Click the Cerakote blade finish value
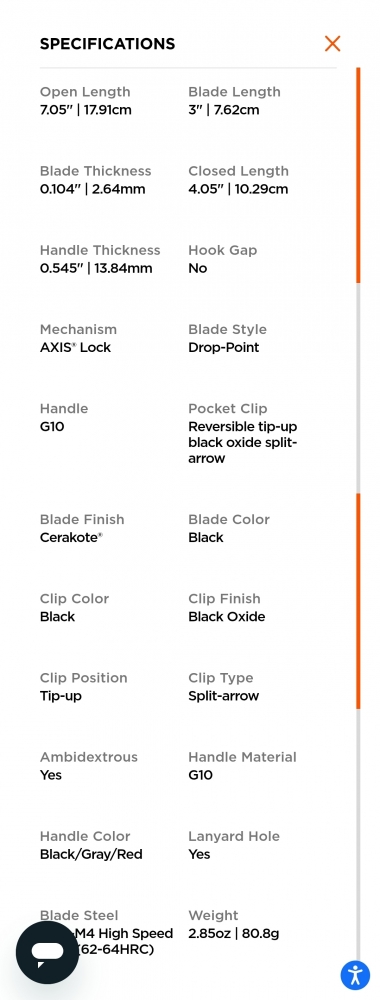Viewport: 380px width, 1000px height. [x=71, y=538]
